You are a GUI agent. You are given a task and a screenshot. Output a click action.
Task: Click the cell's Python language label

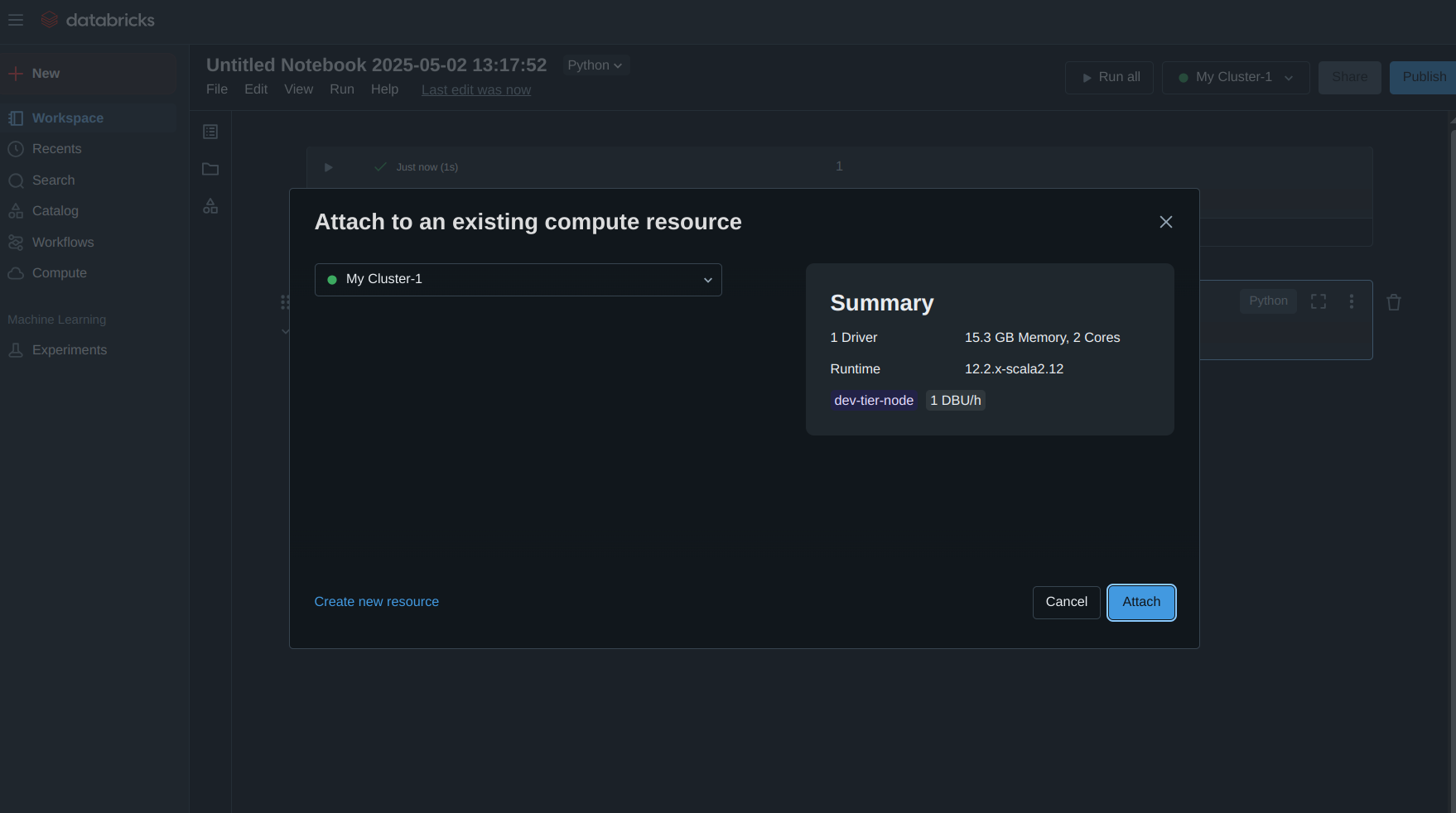pyautogui.click(x=1268, y=301)
